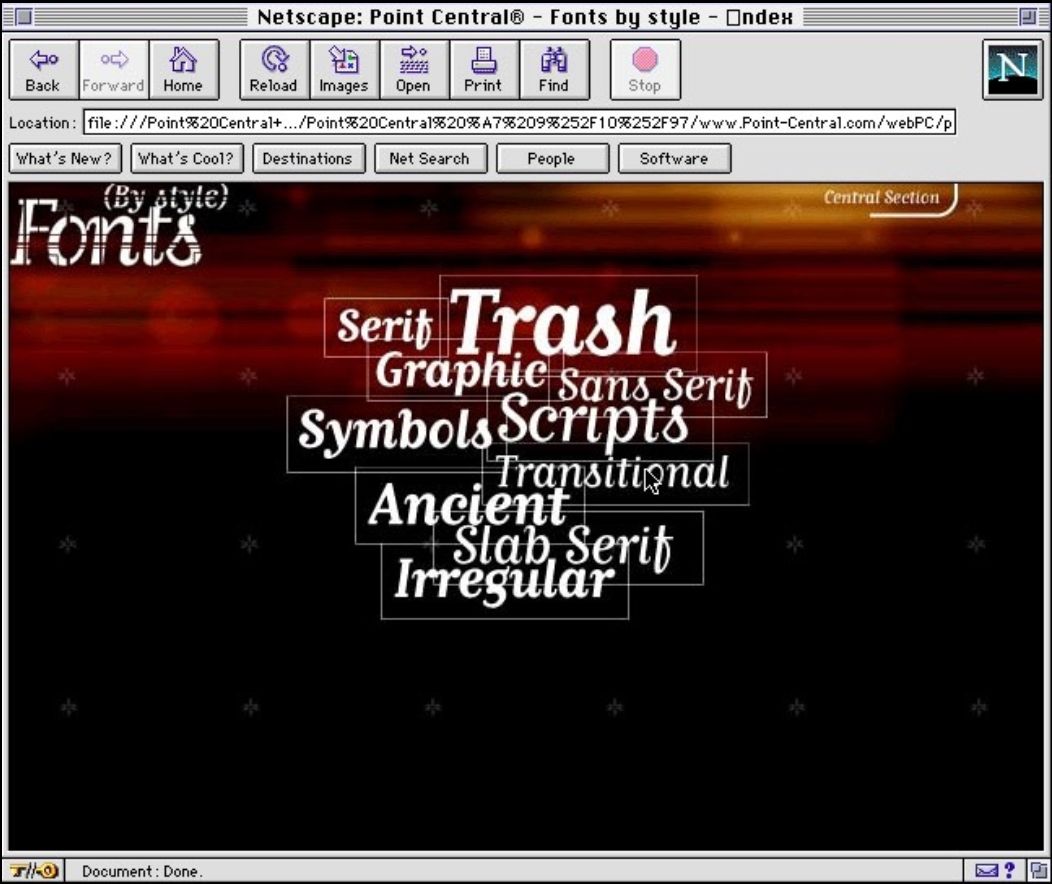
Task: Click the window zoom box in title bar
Action: 1027,17
